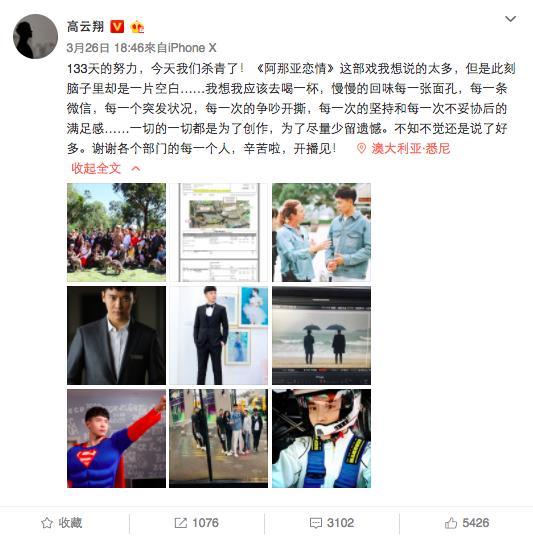Screen dimensions: 533x541
Task: Click the star favorite icon
Action: (x=47, y=523)
